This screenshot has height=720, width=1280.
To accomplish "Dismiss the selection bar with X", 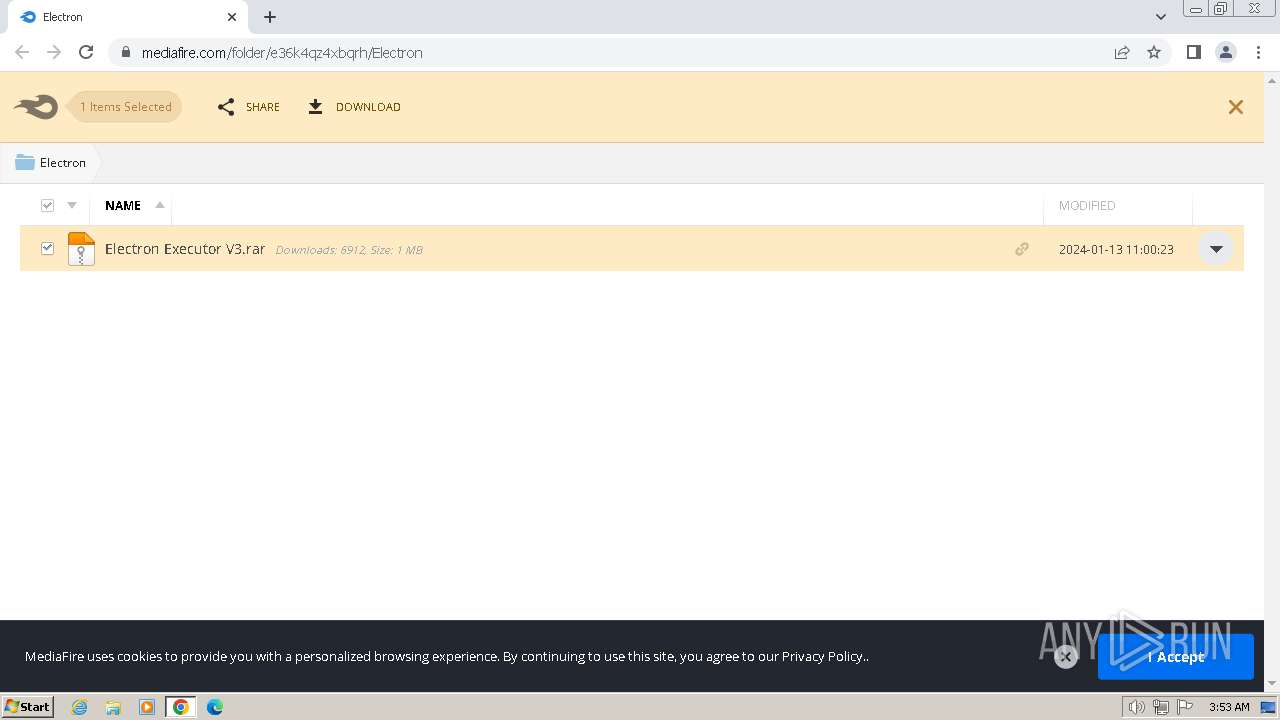I will pyautogui.click(x=1236, y=107).
